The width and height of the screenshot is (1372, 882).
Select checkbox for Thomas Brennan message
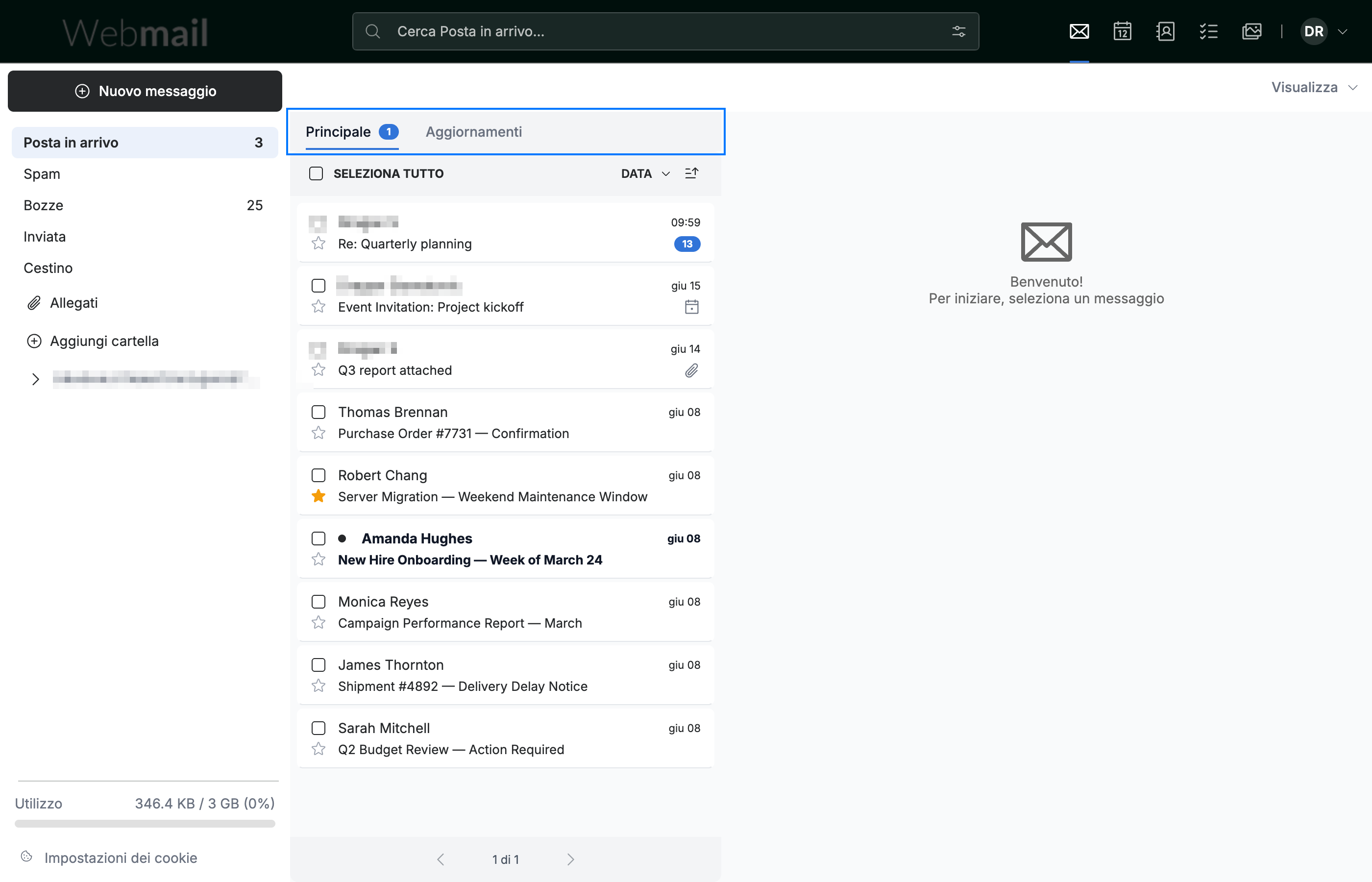318,412
